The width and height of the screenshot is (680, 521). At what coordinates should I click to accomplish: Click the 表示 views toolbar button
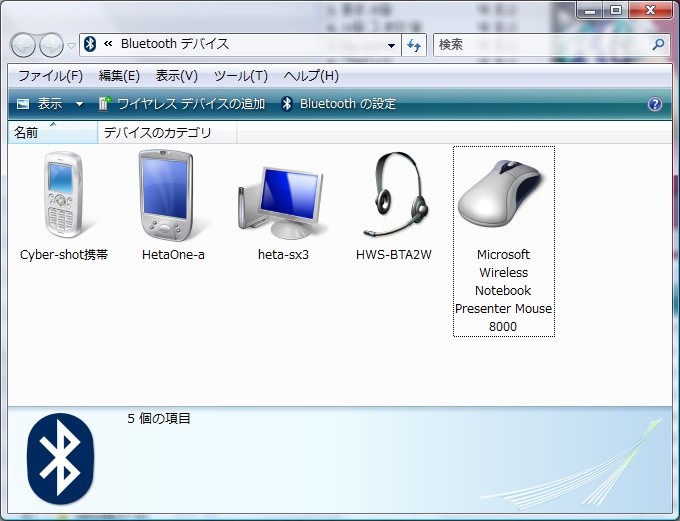click(39, 104)
